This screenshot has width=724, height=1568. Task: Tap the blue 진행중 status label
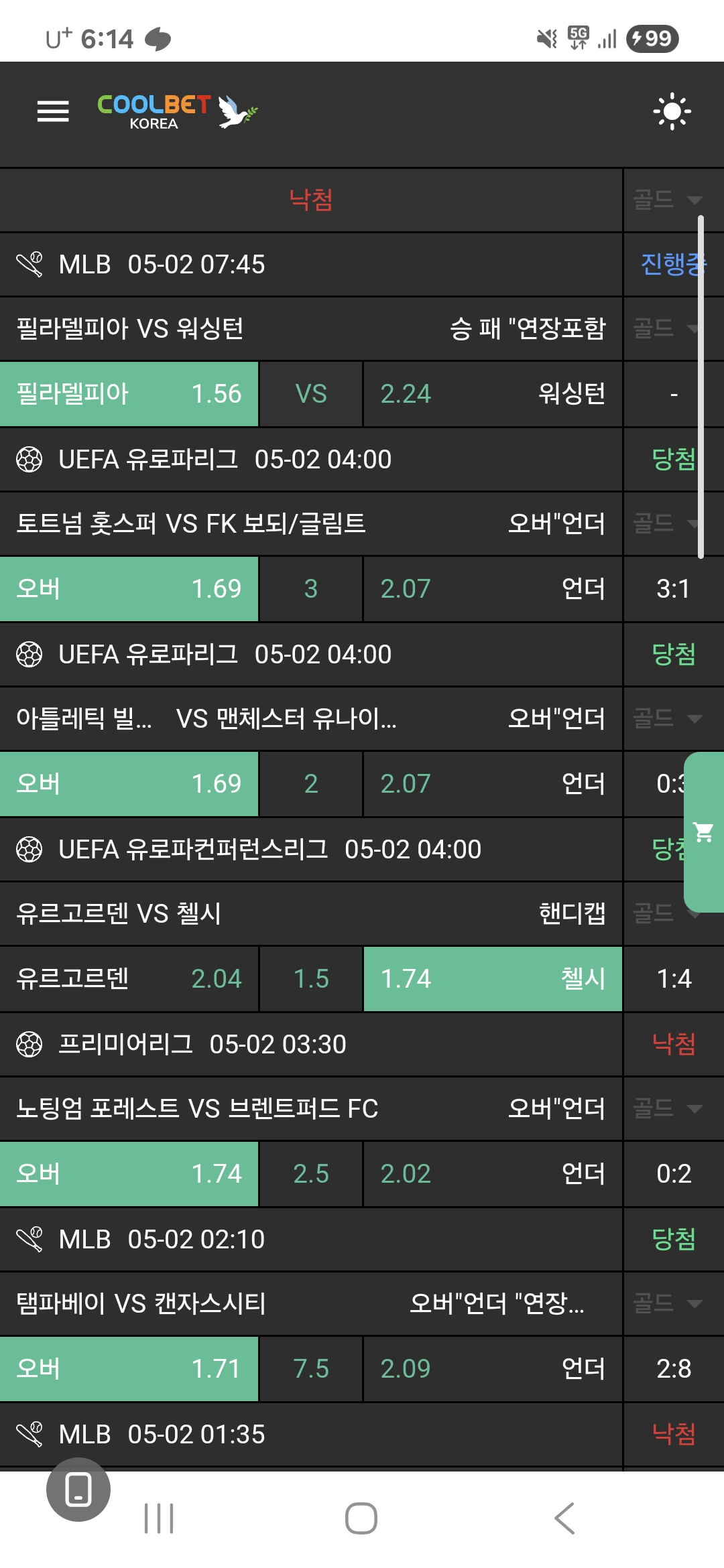click(669, 264)
